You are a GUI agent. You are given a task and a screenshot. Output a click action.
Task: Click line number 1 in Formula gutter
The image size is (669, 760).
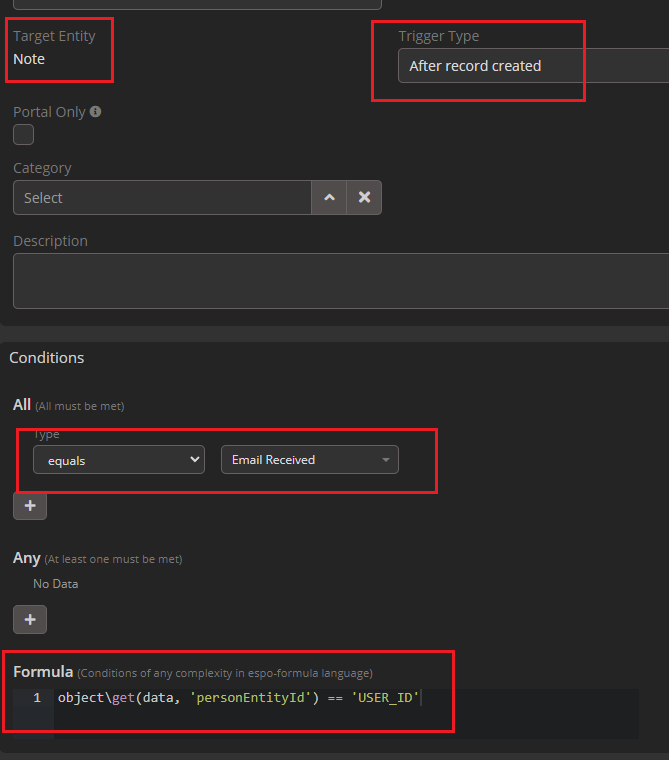37,698
